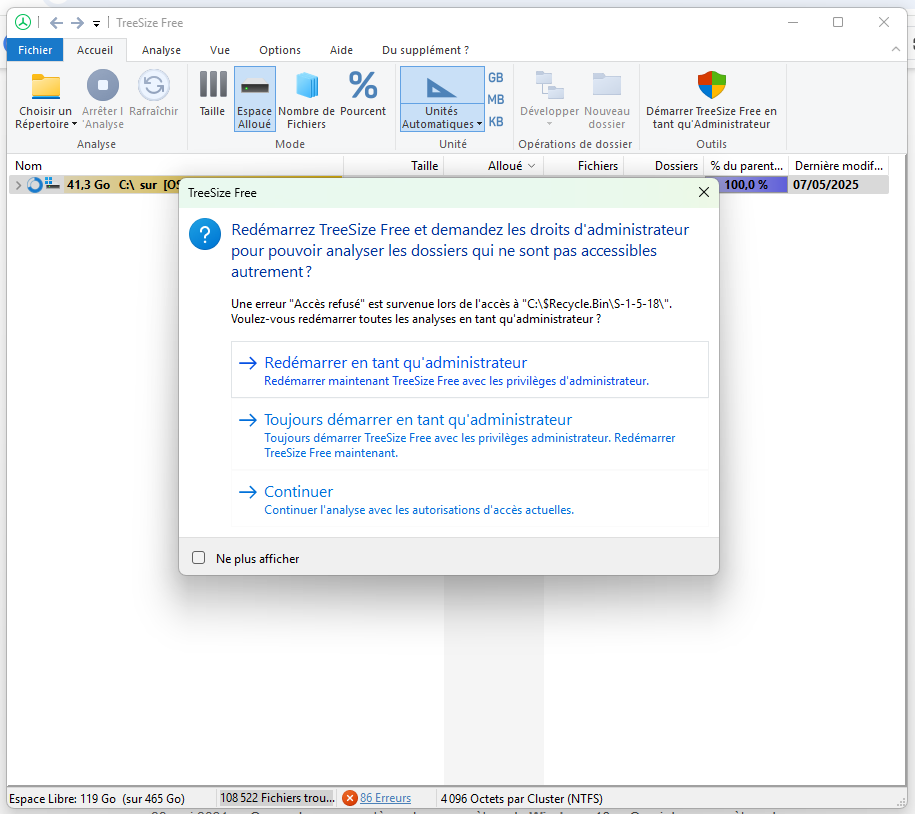Switch to the Options ribbon tab

(x=280, y=50)
